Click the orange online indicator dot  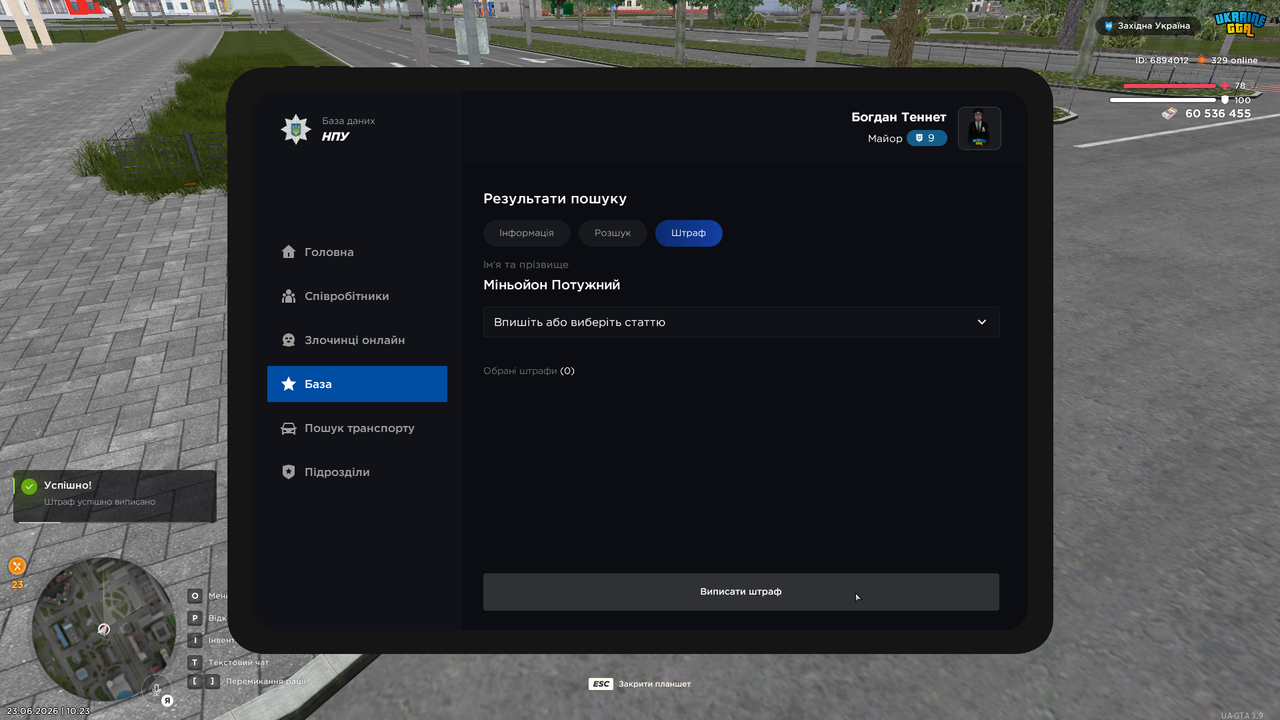tap(1202, 60)
